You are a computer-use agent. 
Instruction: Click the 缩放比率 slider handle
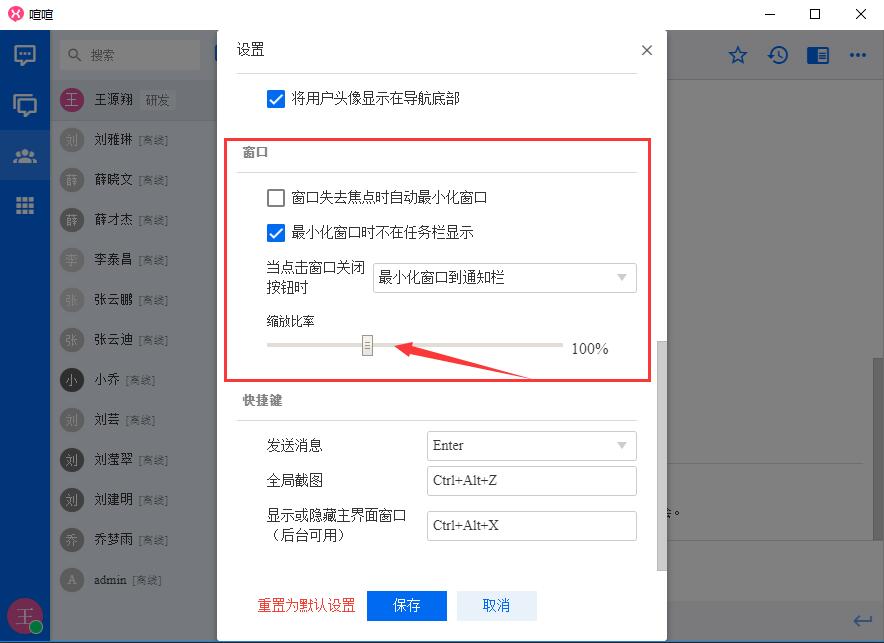pos(367,346)
